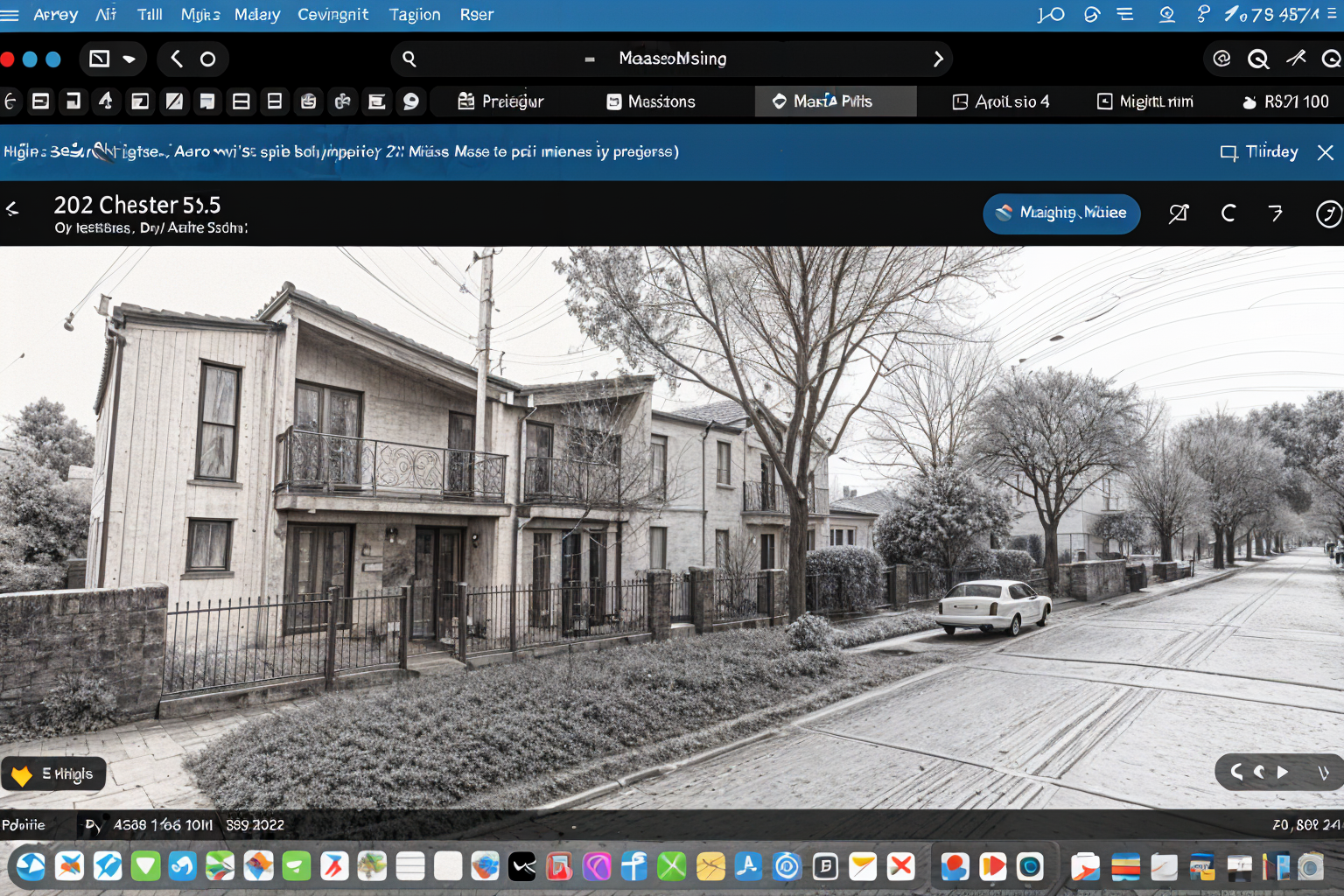This screenshot has width=1344, height=896.
Task: Click the yellow heart badge on the photo
Action: point(22,774)
